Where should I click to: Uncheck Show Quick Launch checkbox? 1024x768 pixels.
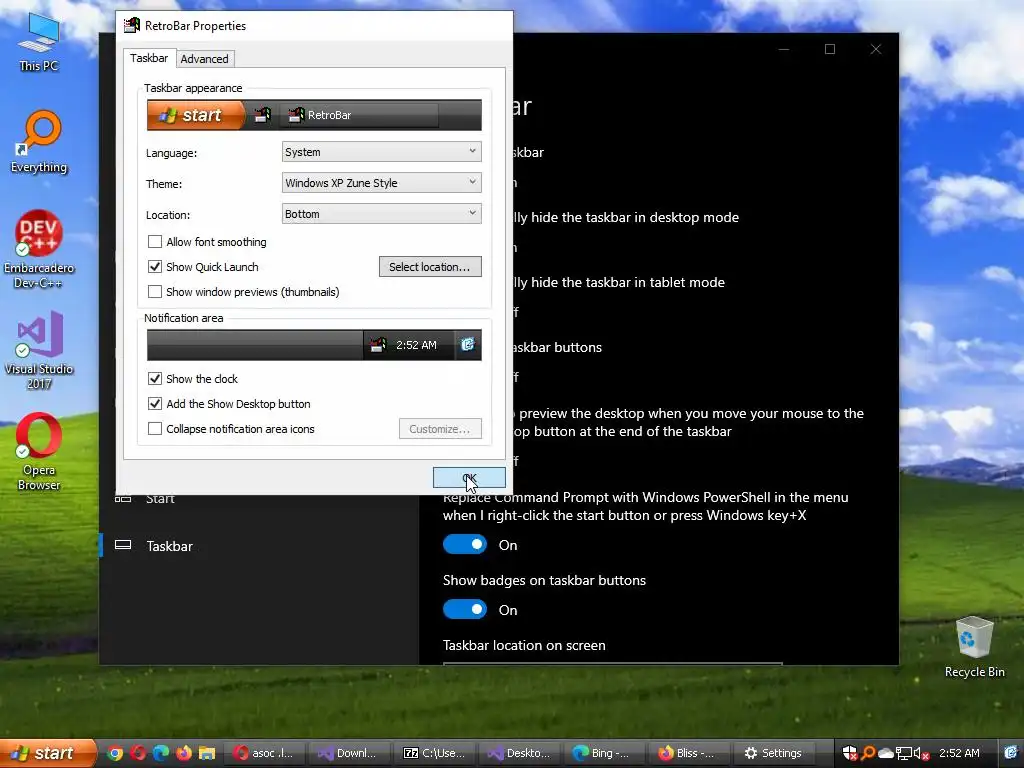click(x=155, y=266)
